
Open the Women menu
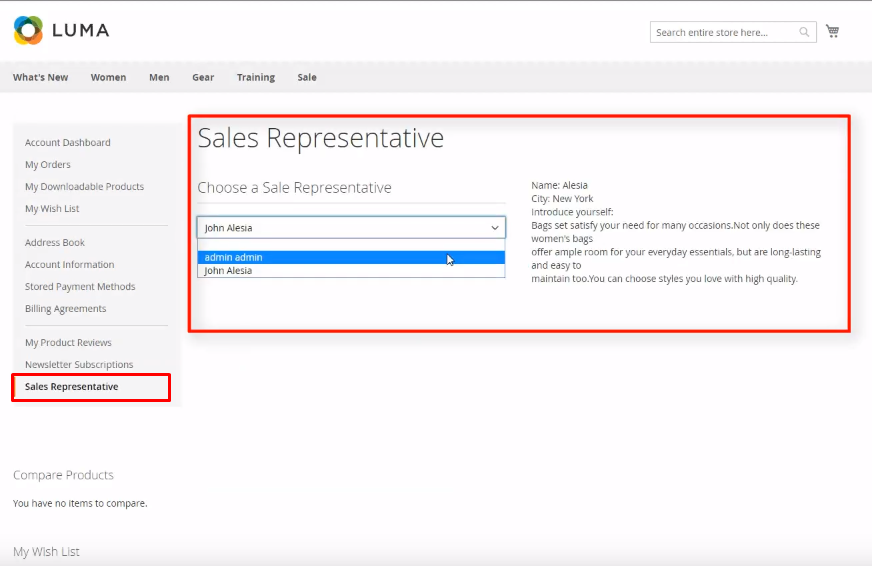click(108, 78)
